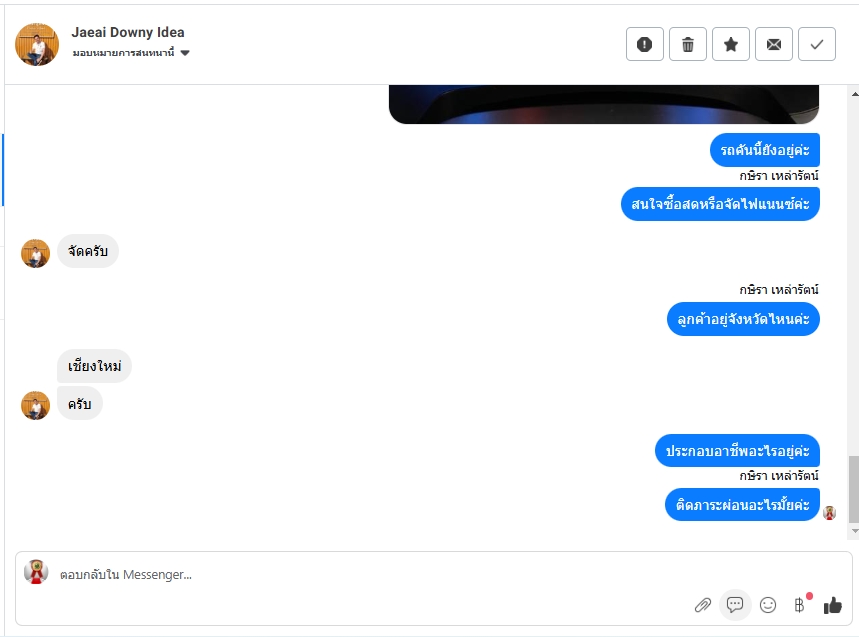Select the ติดภาระผ่อนอะไรมั้ยค่ะ sent message

point(742,504)
